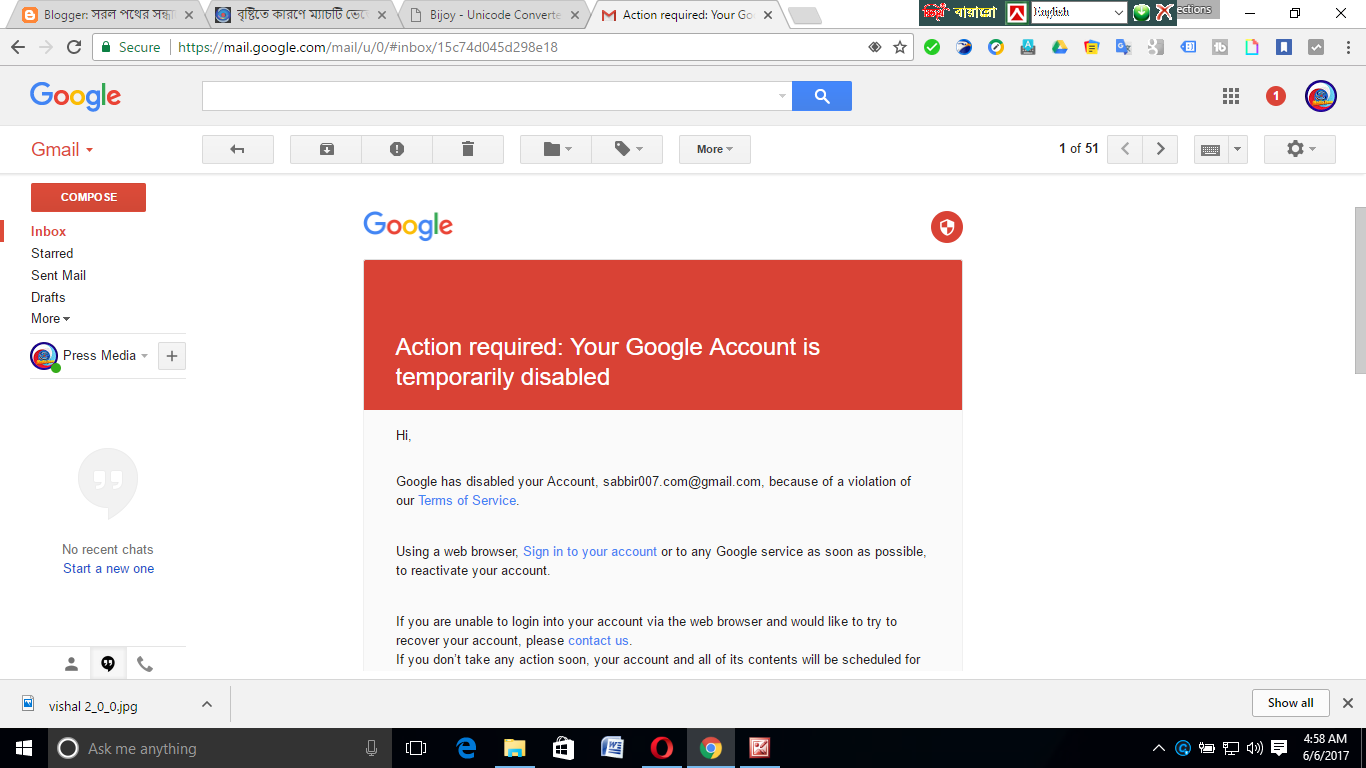Click the COMPOSE button
The height and width of the screenshot is (768, 1366).
point(88,197)
